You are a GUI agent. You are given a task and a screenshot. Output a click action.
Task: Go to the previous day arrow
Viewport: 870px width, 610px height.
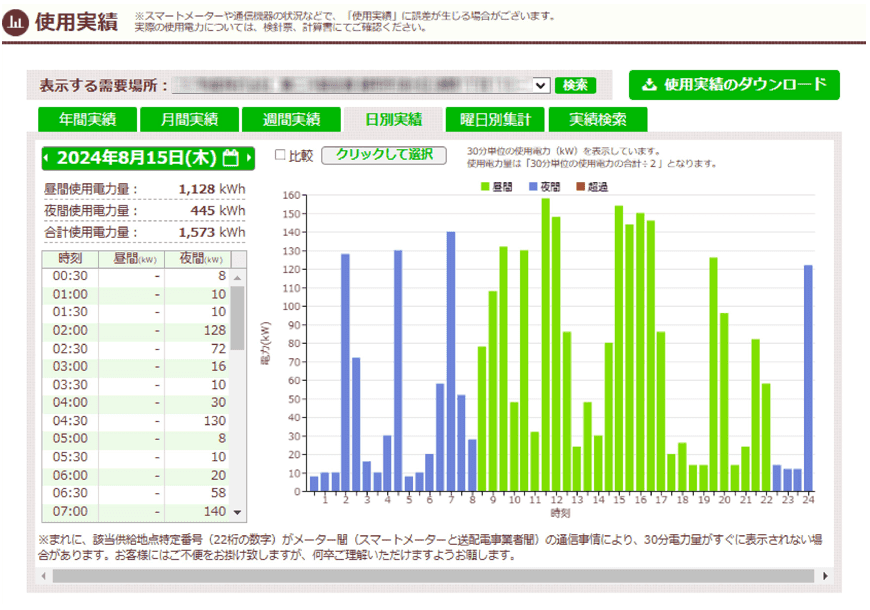coord(46,158)
